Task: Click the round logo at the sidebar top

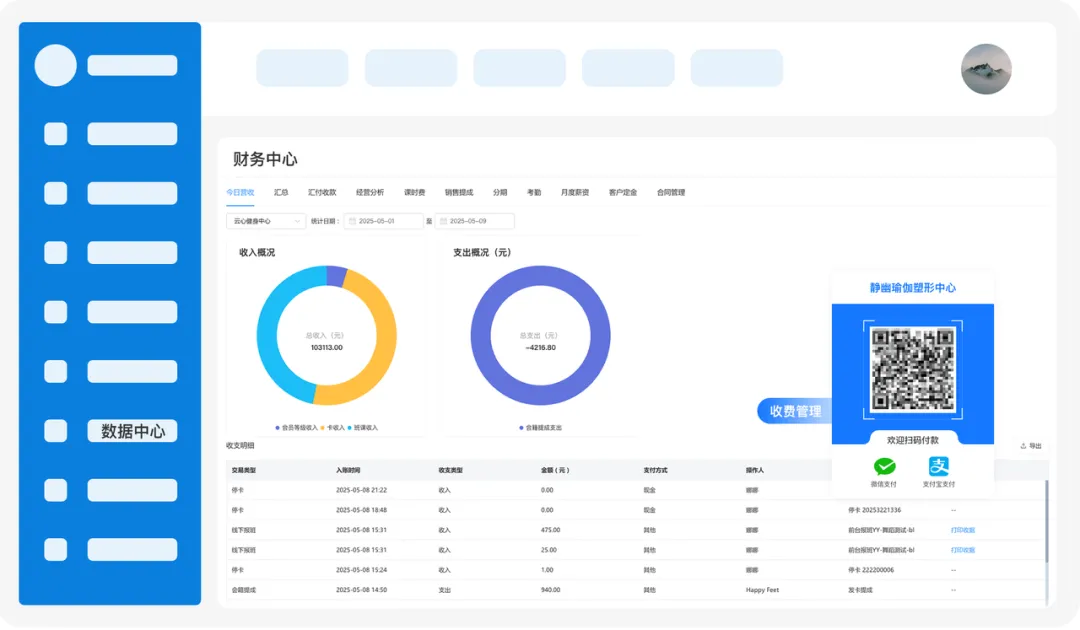Action: [x=56, y=66]
